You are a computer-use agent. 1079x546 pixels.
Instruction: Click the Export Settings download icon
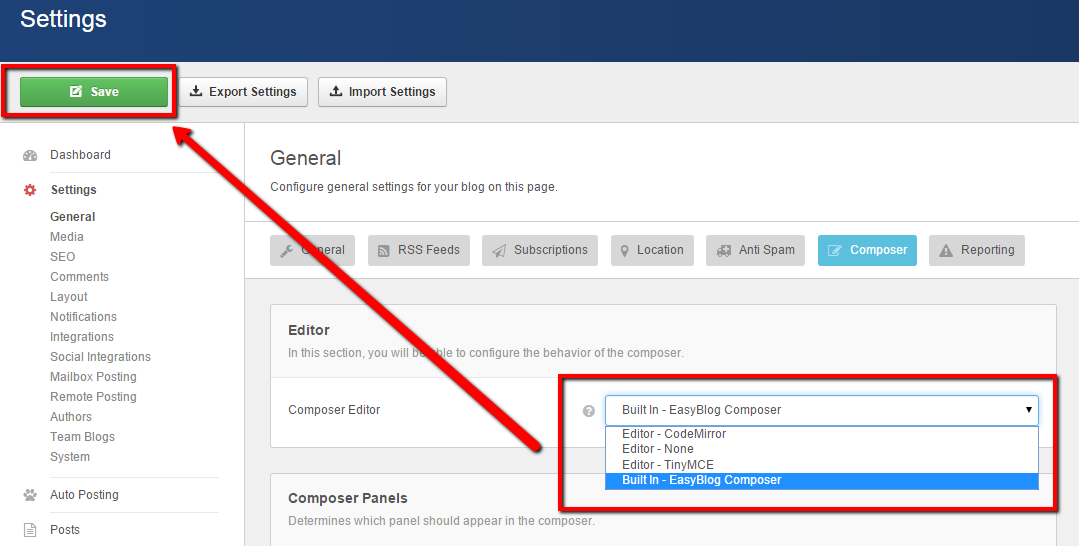click(x=196, y=91)
